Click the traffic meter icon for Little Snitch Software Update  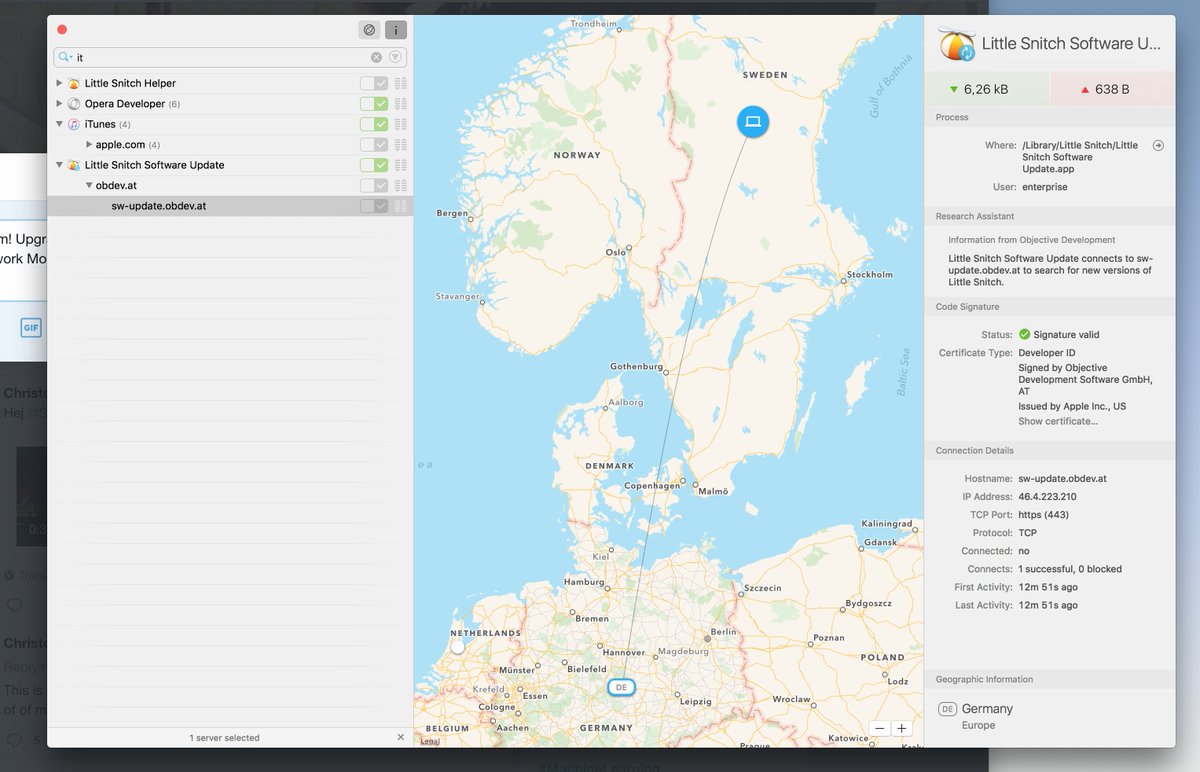click(401, 165)
